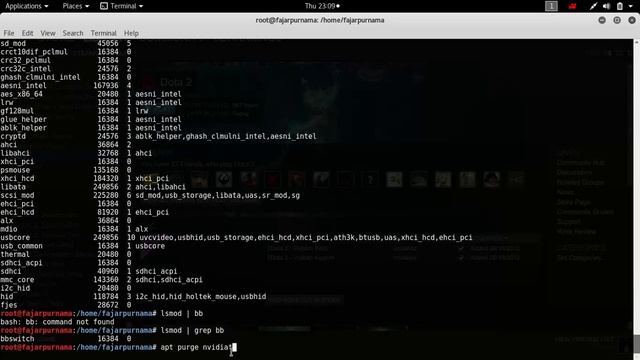640x360 pixels.
Task: Open the View menu
Action: click(x=48, y=33)
